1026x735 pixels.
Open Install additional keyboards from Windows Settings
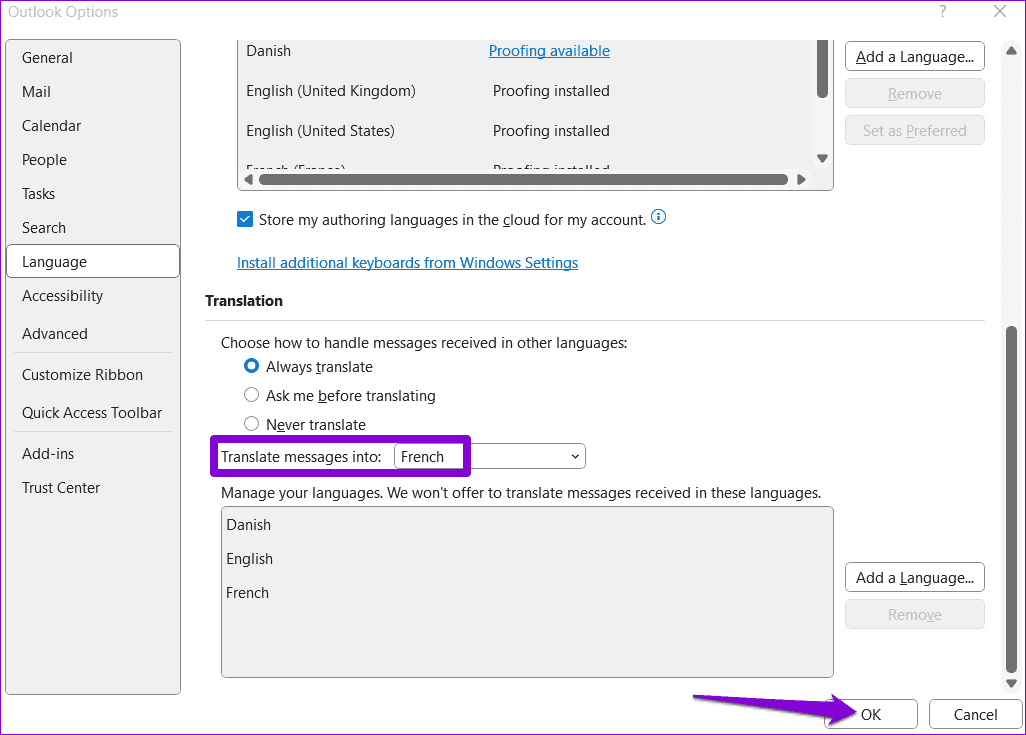(x=407, y=262)
